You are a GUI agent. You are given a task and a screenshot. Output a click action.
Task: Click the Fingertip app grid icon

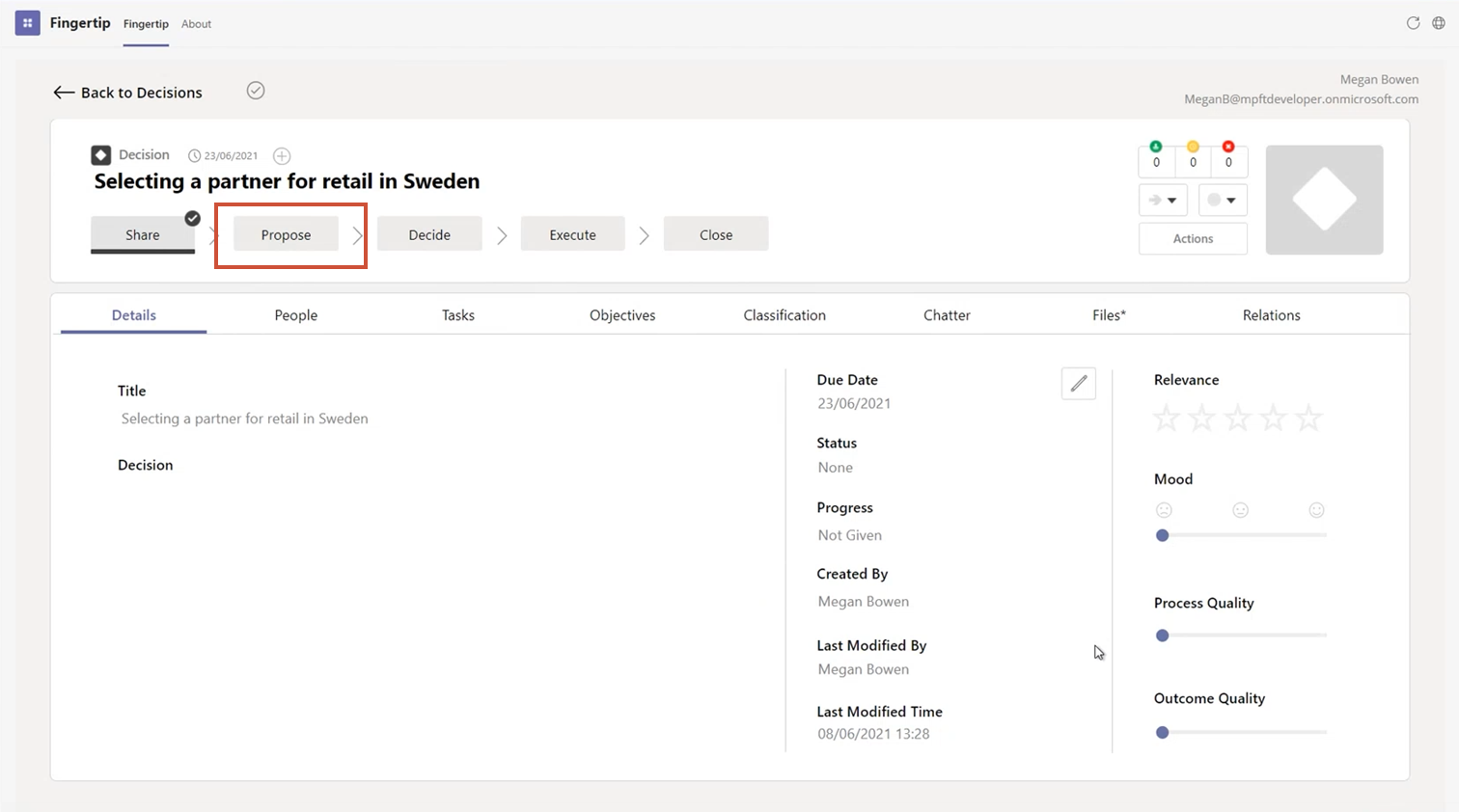(x=27, y=23)
